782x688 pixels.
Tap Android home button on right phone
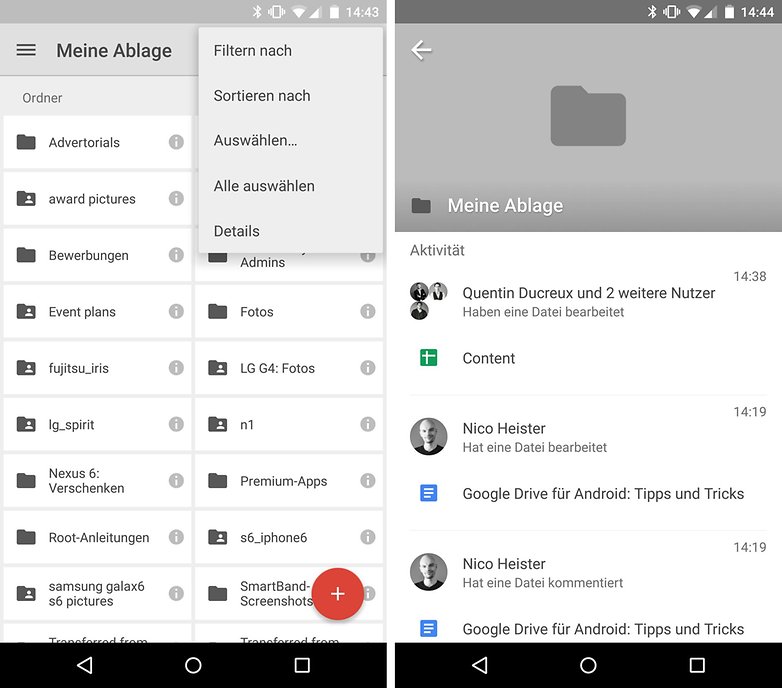pos(588,665)
